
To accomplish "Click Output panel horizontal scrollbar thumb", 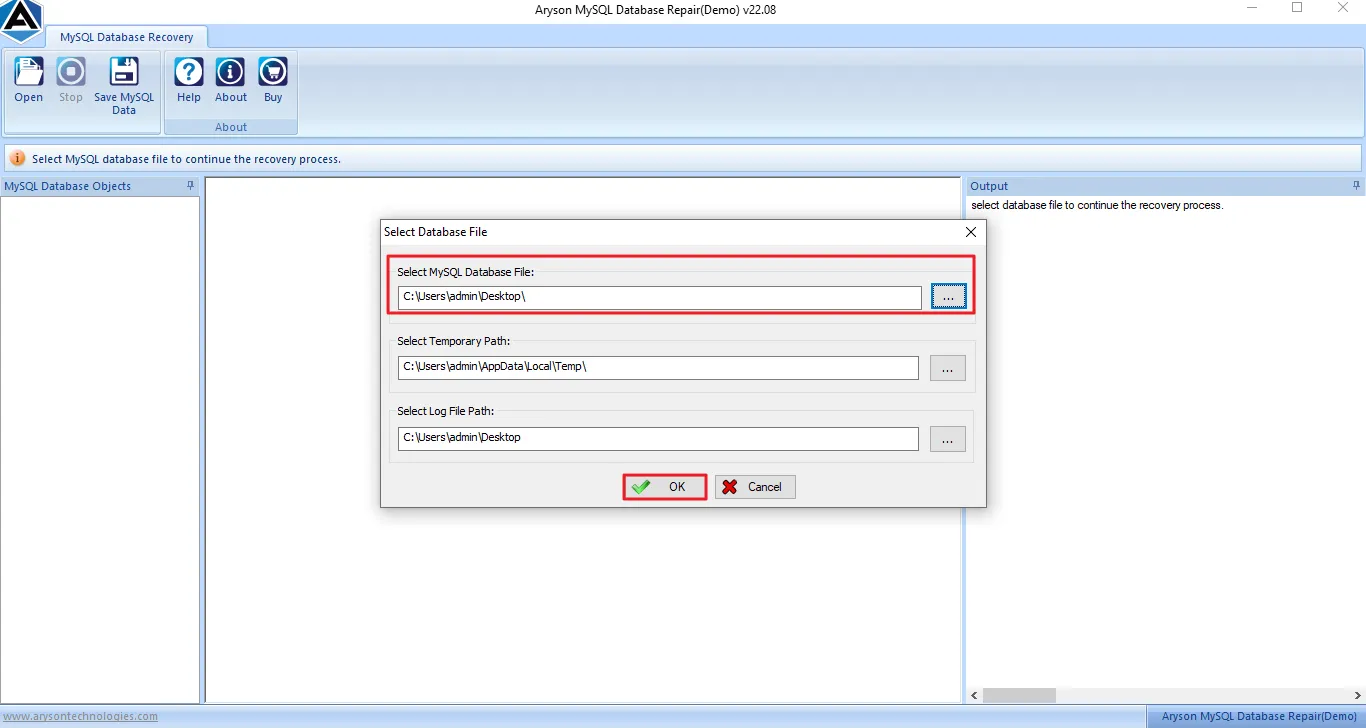I will click(1019, 695).
